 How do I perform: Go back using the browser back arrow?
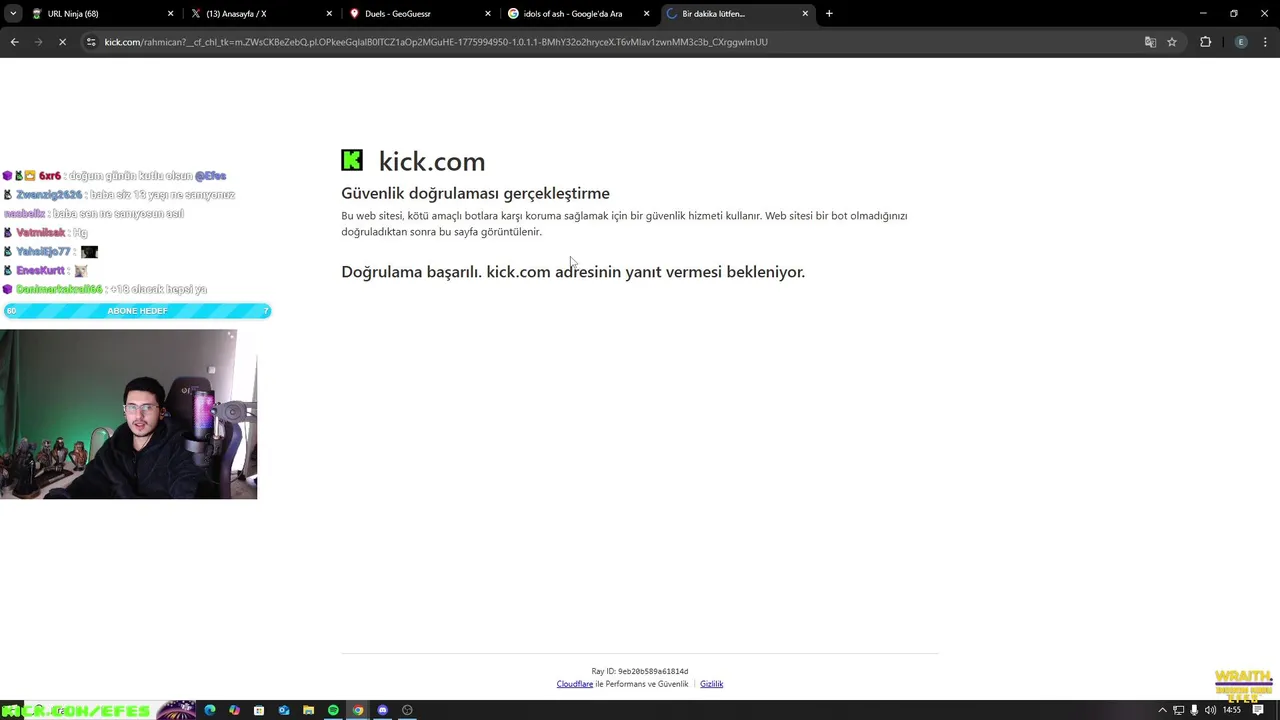pyautogui.click(x=14, y=42)
